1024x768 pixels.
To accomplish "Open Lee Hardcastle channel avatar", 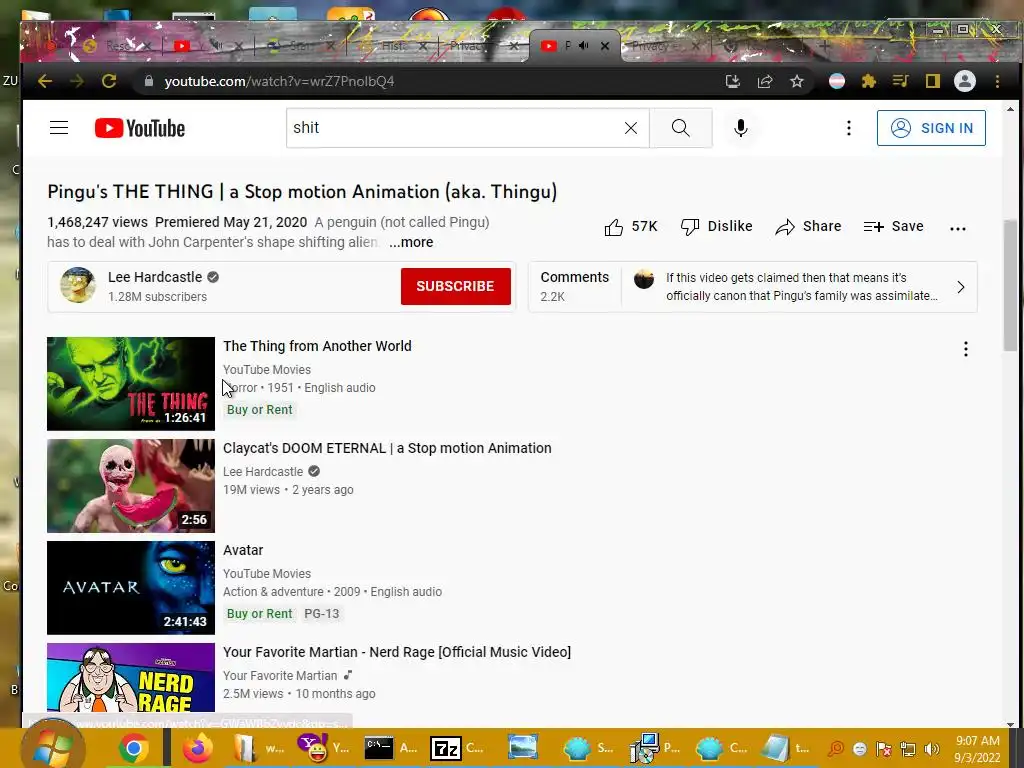I will pos(78,285).
